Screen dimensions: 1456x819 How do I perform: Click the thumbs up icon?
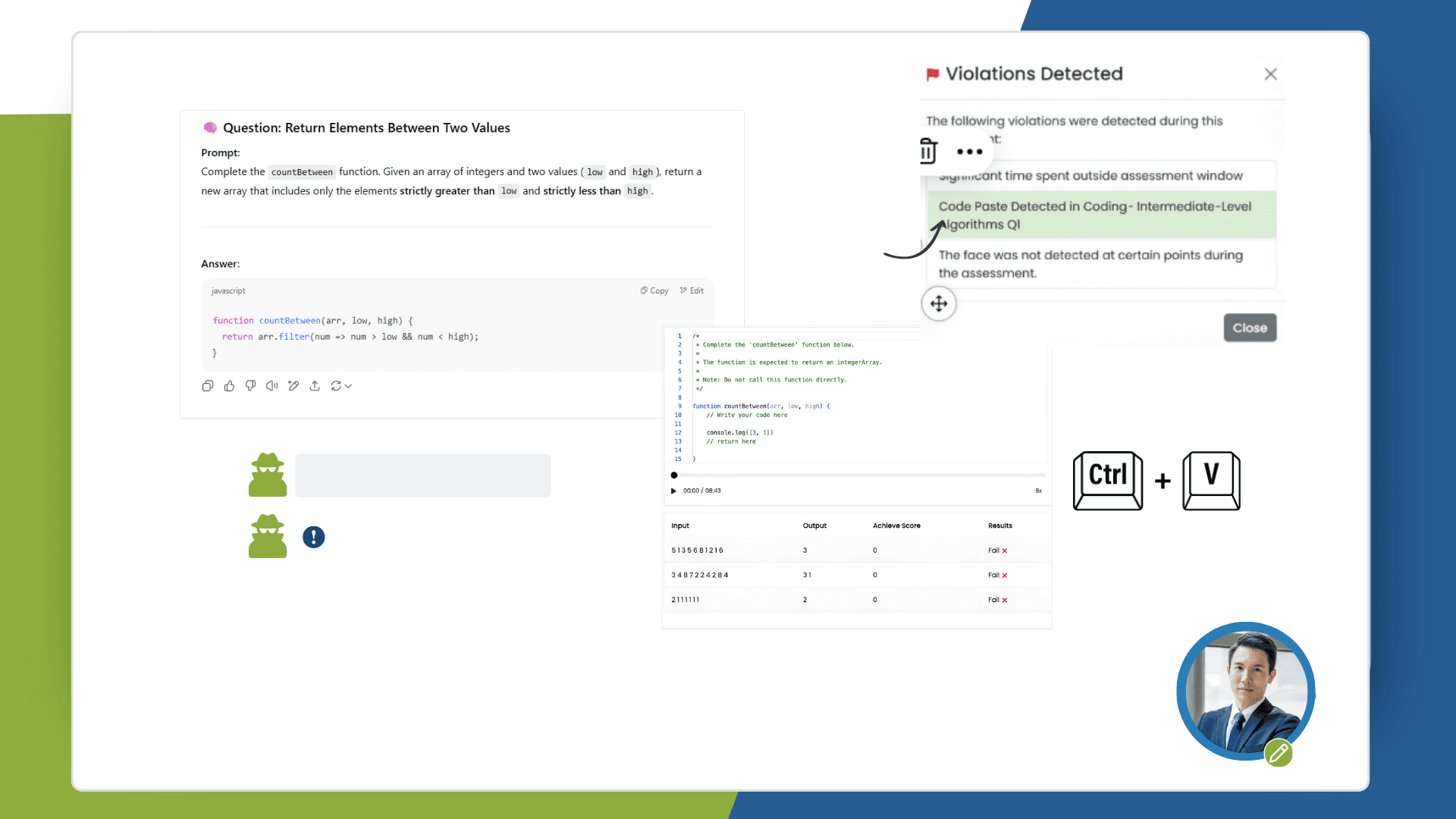pos(229,386)
